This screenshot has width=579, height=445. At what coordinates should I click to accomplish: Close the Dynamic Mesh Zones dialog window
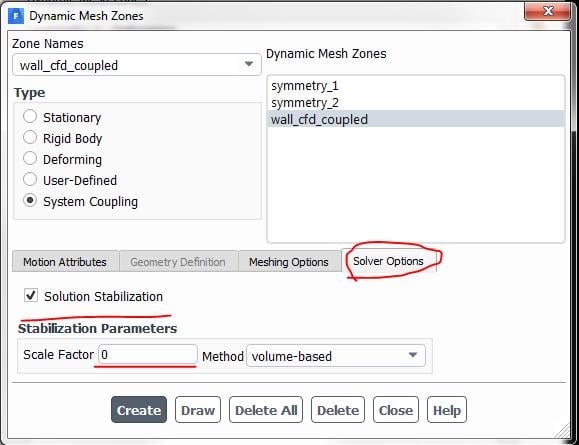(547, 11)
